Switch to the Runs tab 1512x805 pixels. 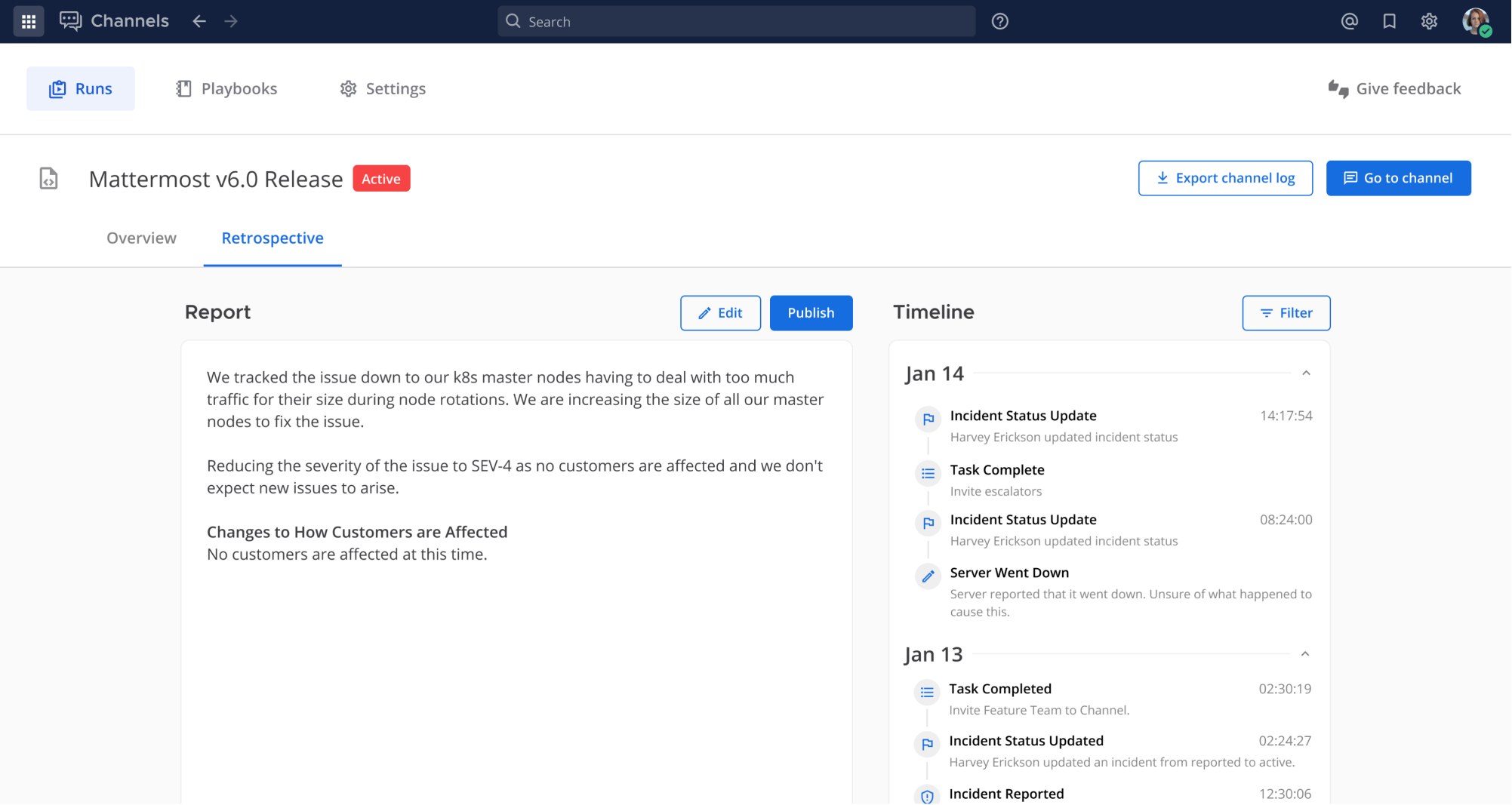click(81, 89)
